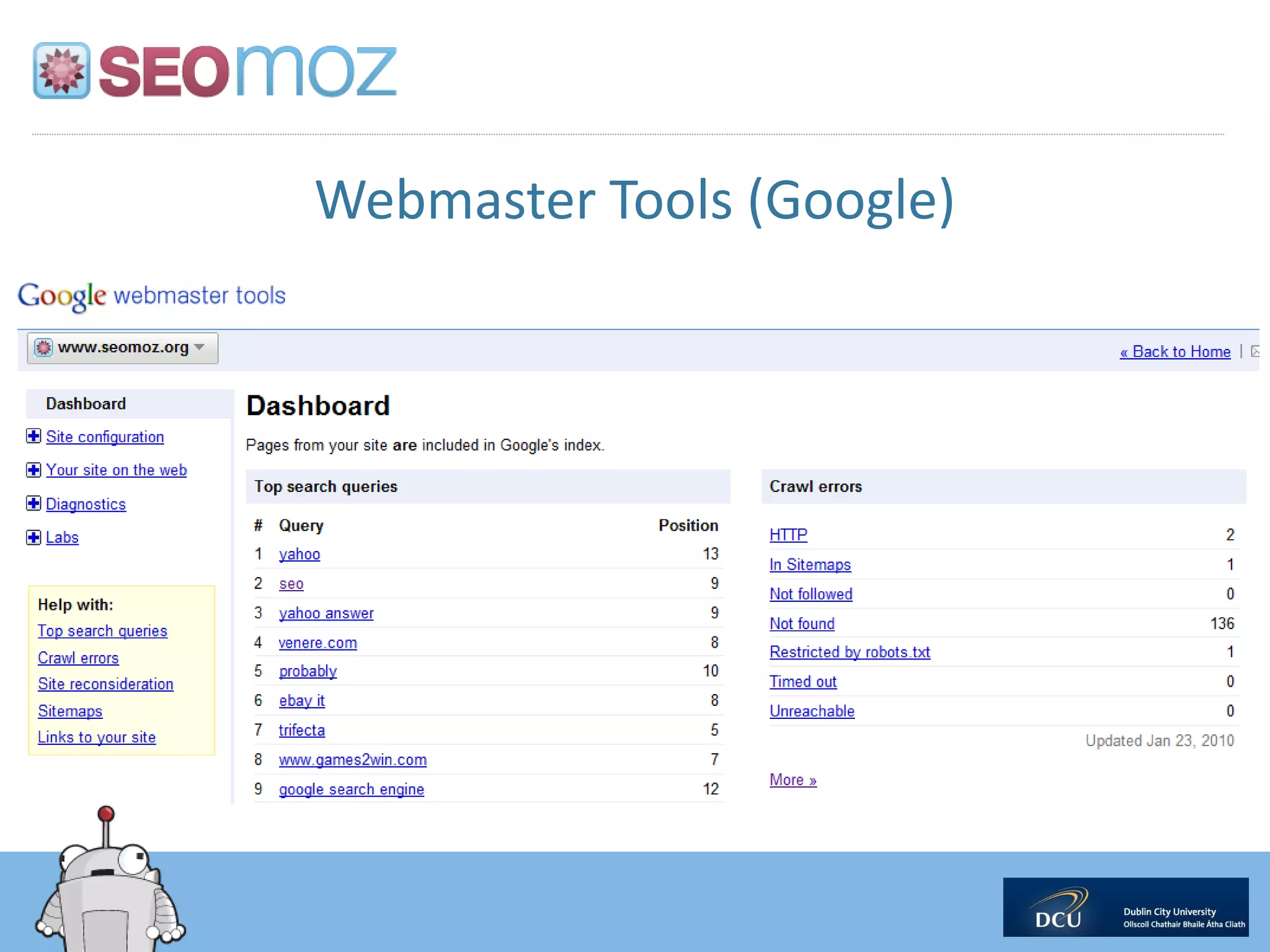Expand Your site on the web section
This screenshot has width=1270, height=952.
[x=33, y=470]
